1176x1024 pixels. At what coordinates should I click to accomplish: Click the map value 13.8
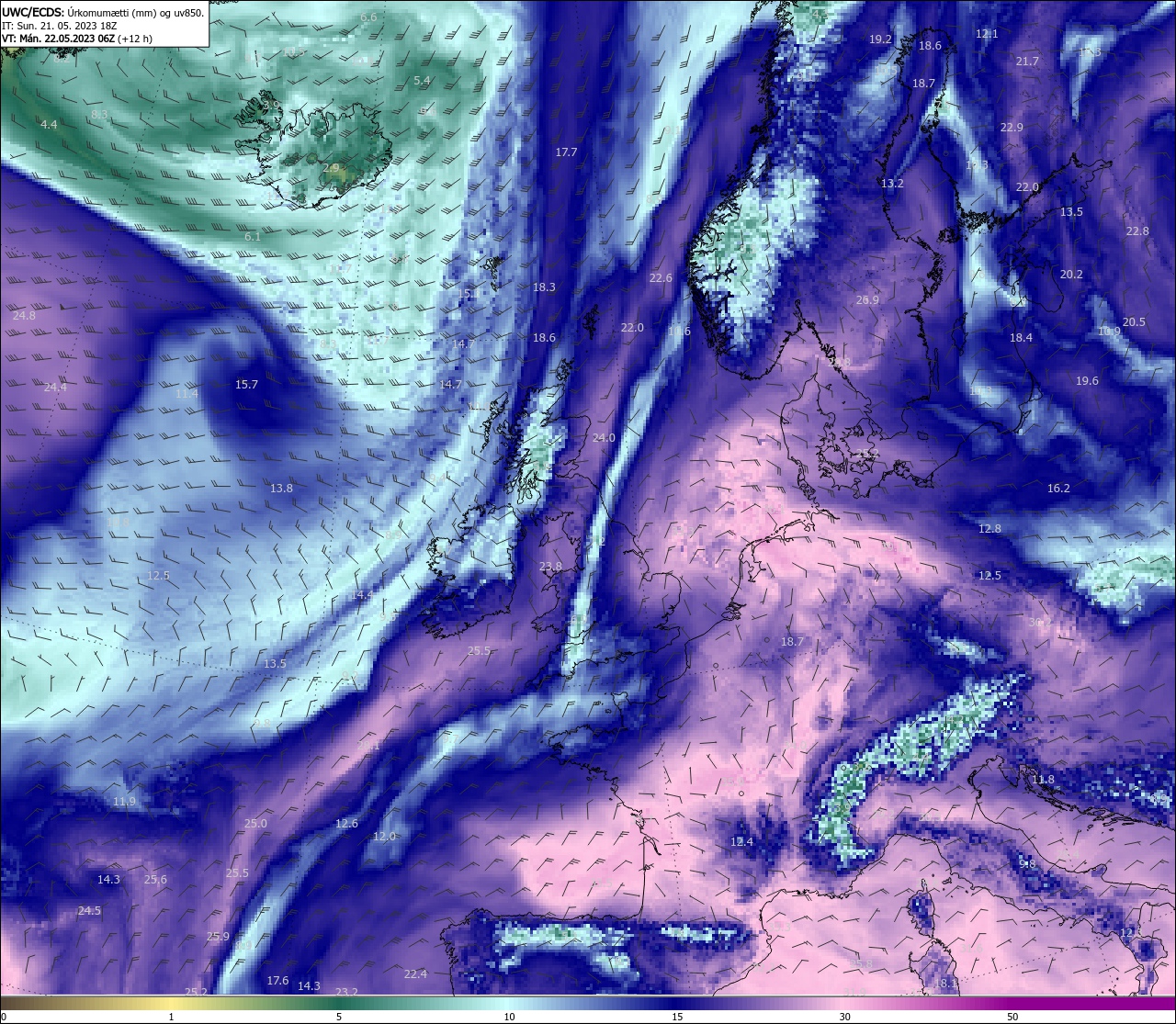281,489
